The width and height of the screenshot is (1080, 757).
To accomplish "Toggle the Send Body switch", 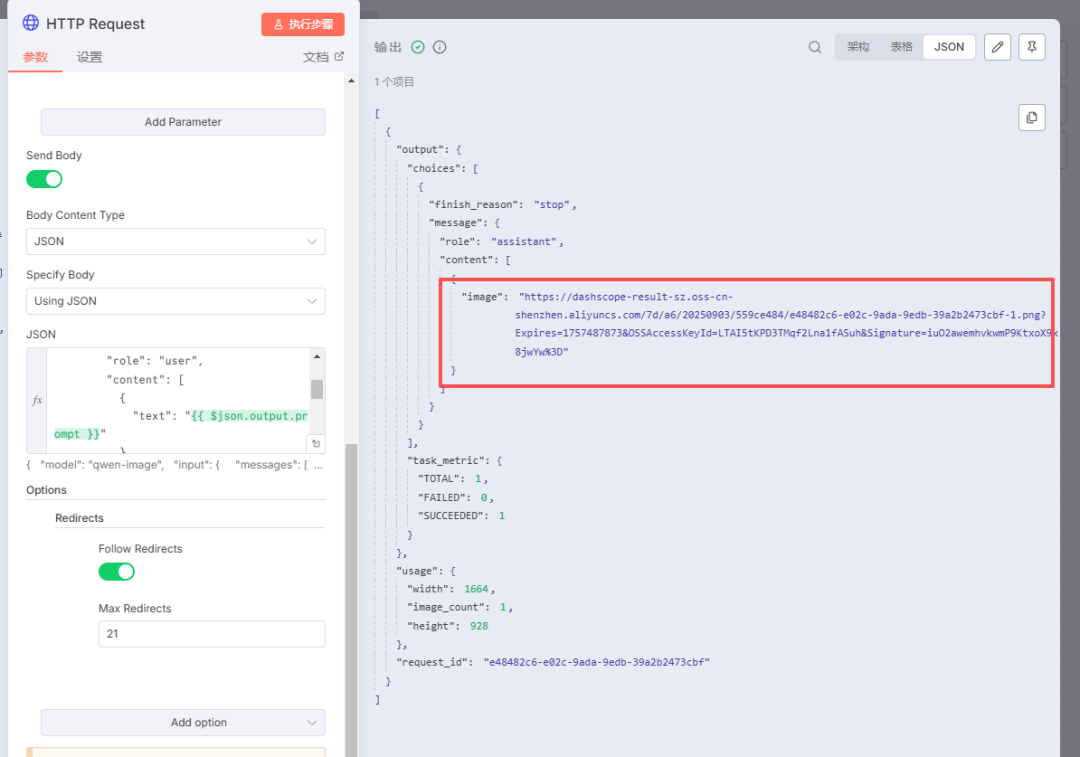I will click(x=44, y=179).
